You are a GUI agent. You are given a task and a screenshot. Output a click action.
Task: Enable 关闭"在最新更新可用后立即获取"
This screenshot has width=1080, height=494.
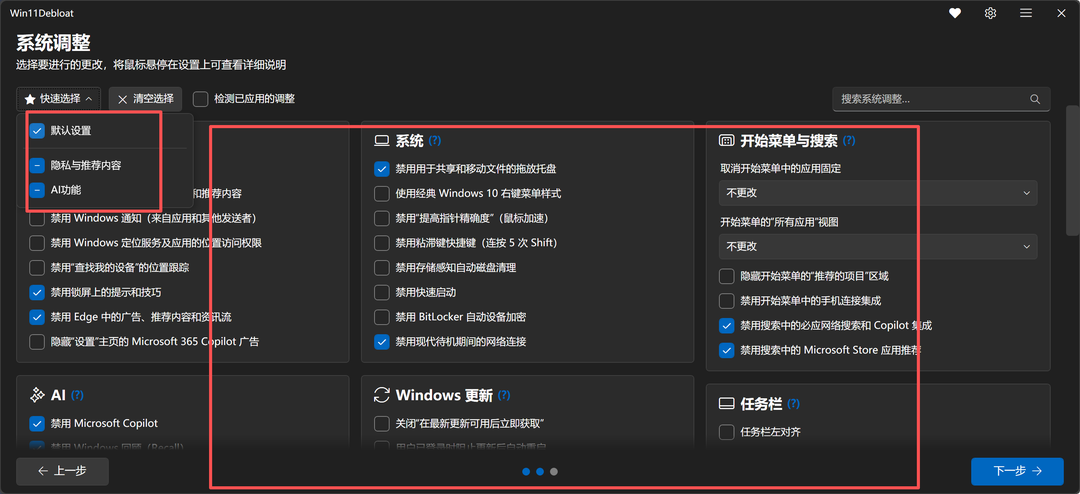click(x=382, y=423)
